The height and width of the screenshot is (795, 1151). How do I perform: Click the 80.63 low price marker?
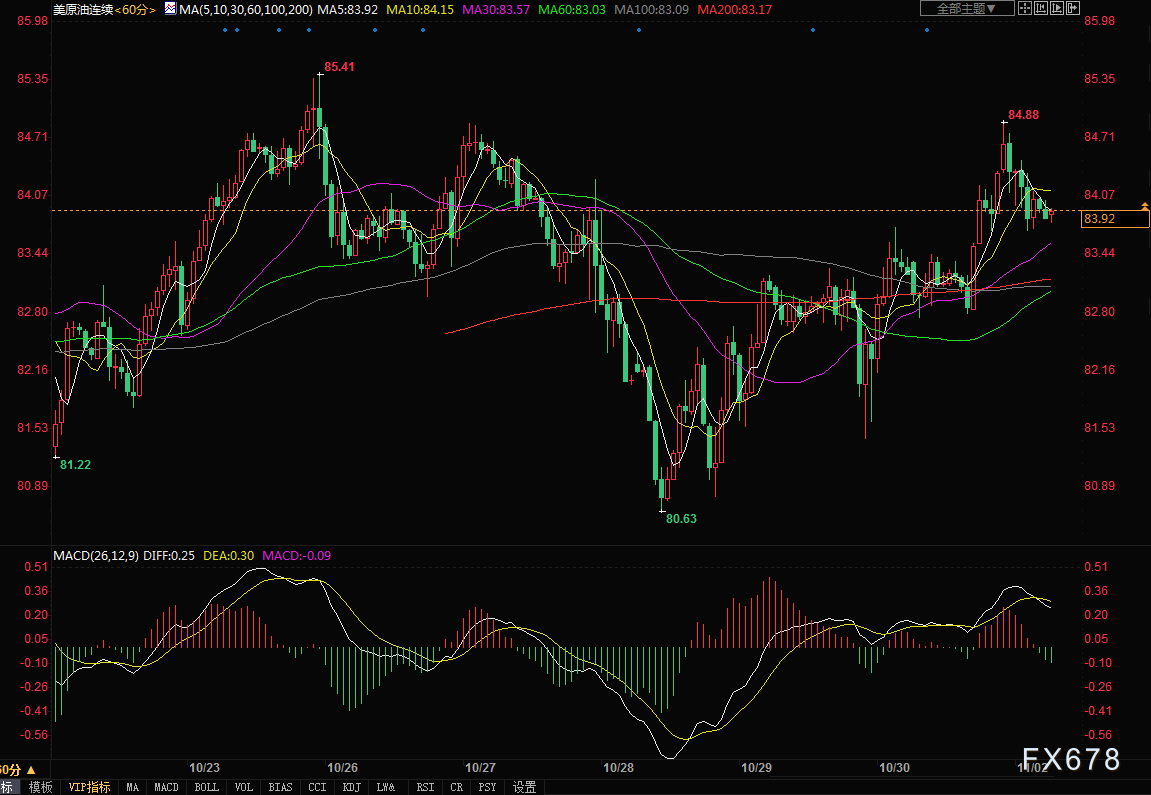point(681,518)
